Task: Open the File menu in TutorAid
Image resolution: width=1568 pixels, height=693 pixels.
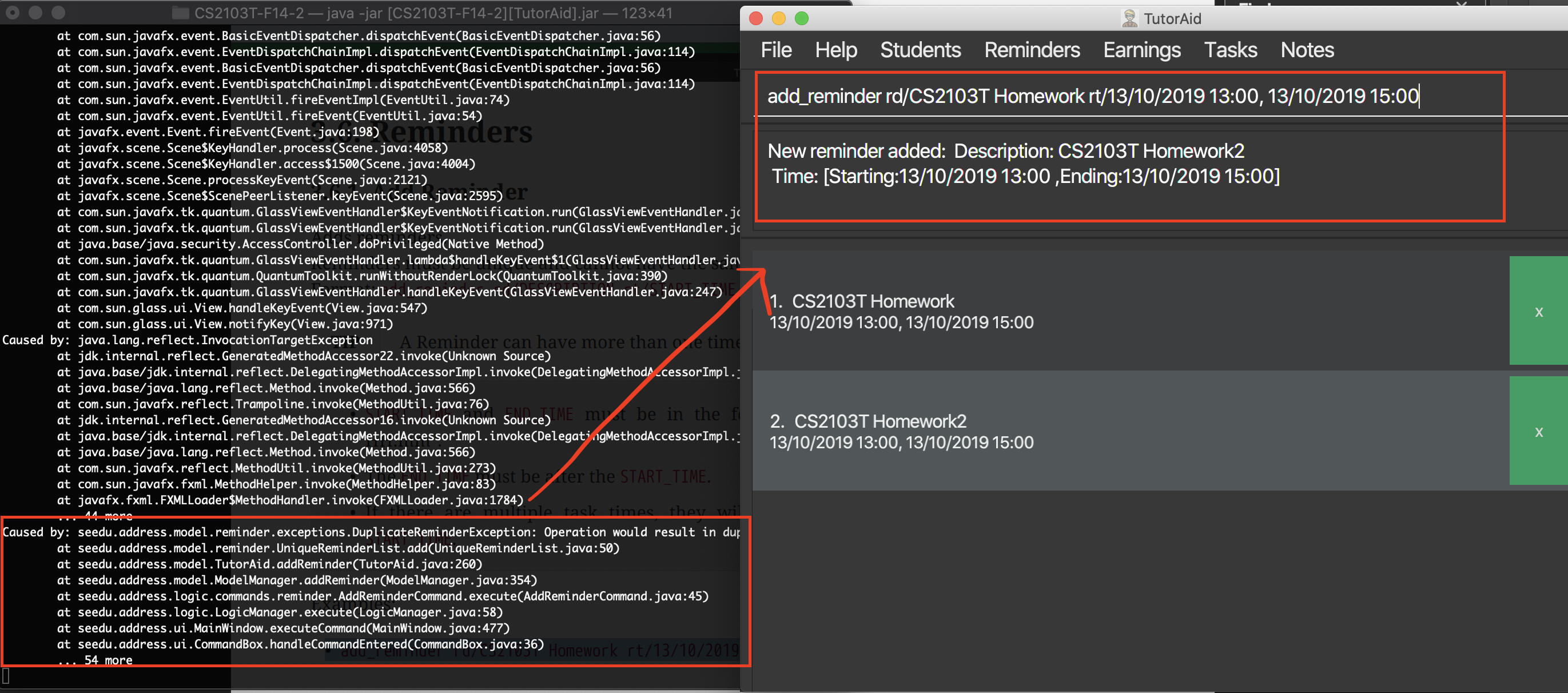Action: [x=776, y=50]
